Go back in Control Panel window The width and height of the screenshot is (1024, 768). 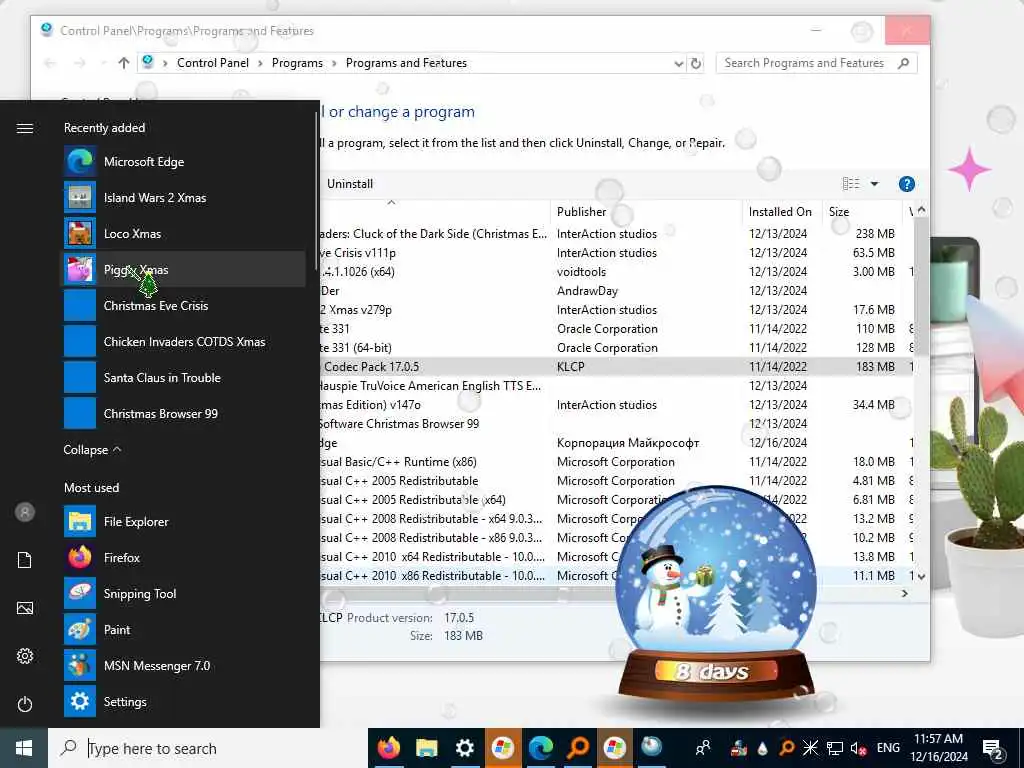[x=50, y=63]
